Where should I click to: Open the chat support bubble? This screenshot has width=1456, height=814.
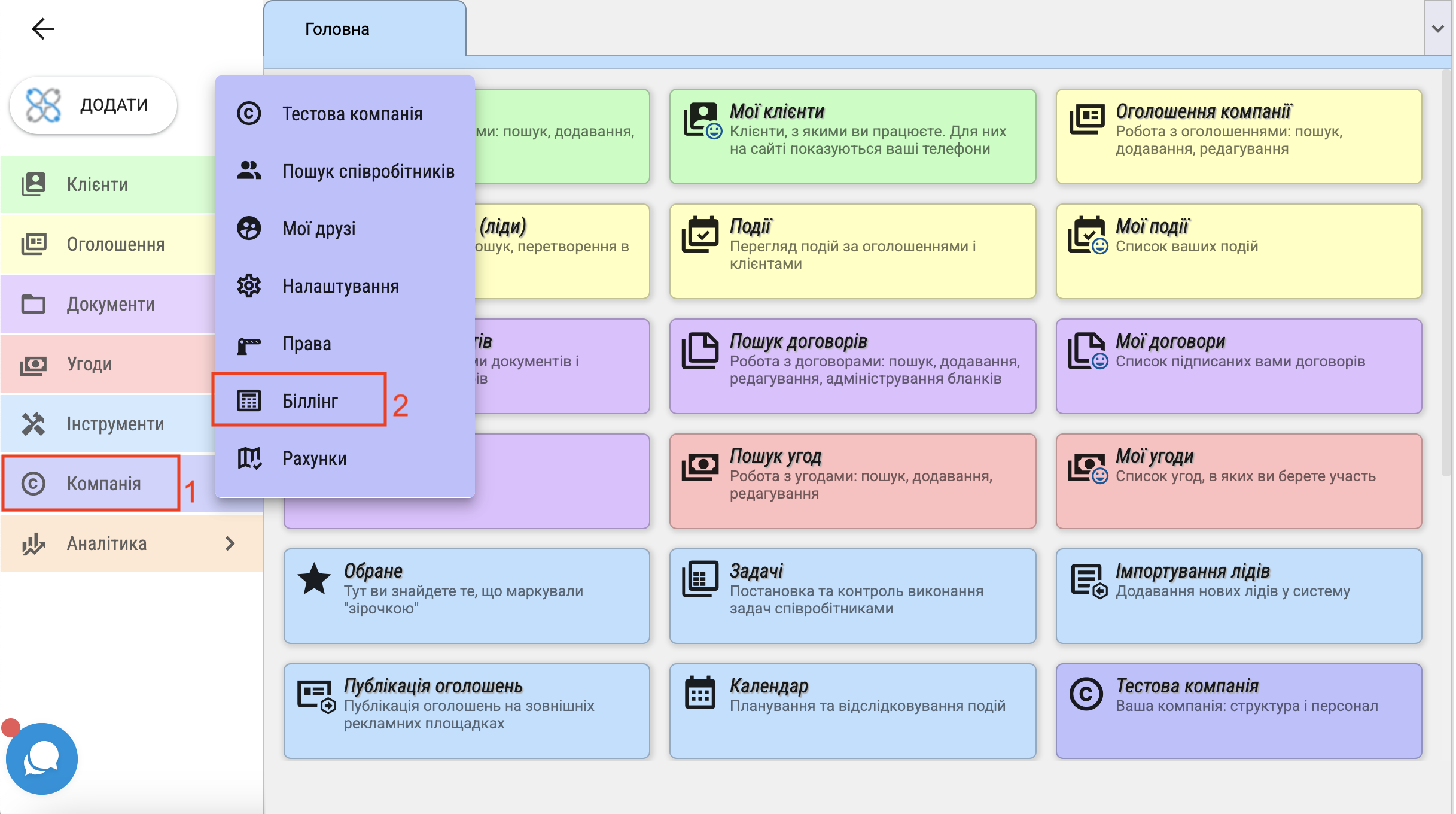(41, 759)
